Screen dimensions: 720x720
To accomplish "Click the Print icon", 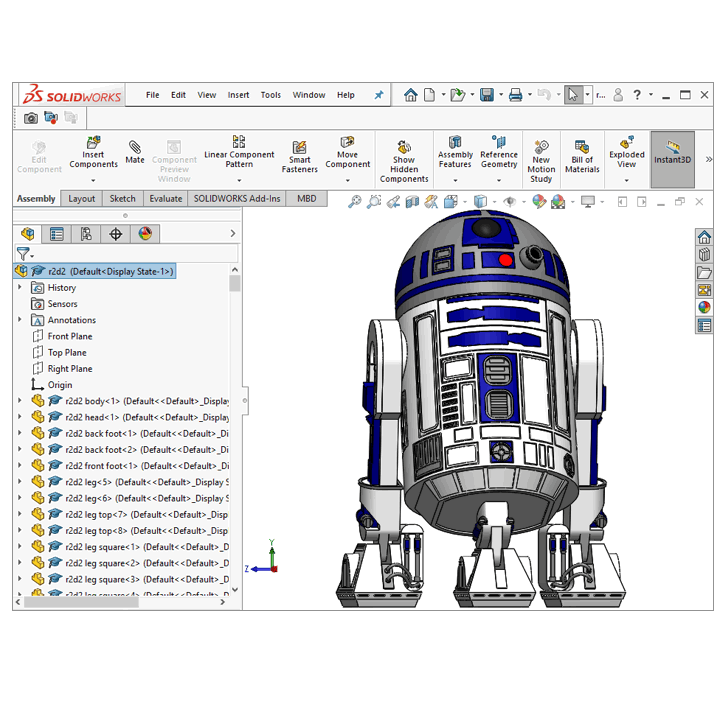I will (515, 95).
